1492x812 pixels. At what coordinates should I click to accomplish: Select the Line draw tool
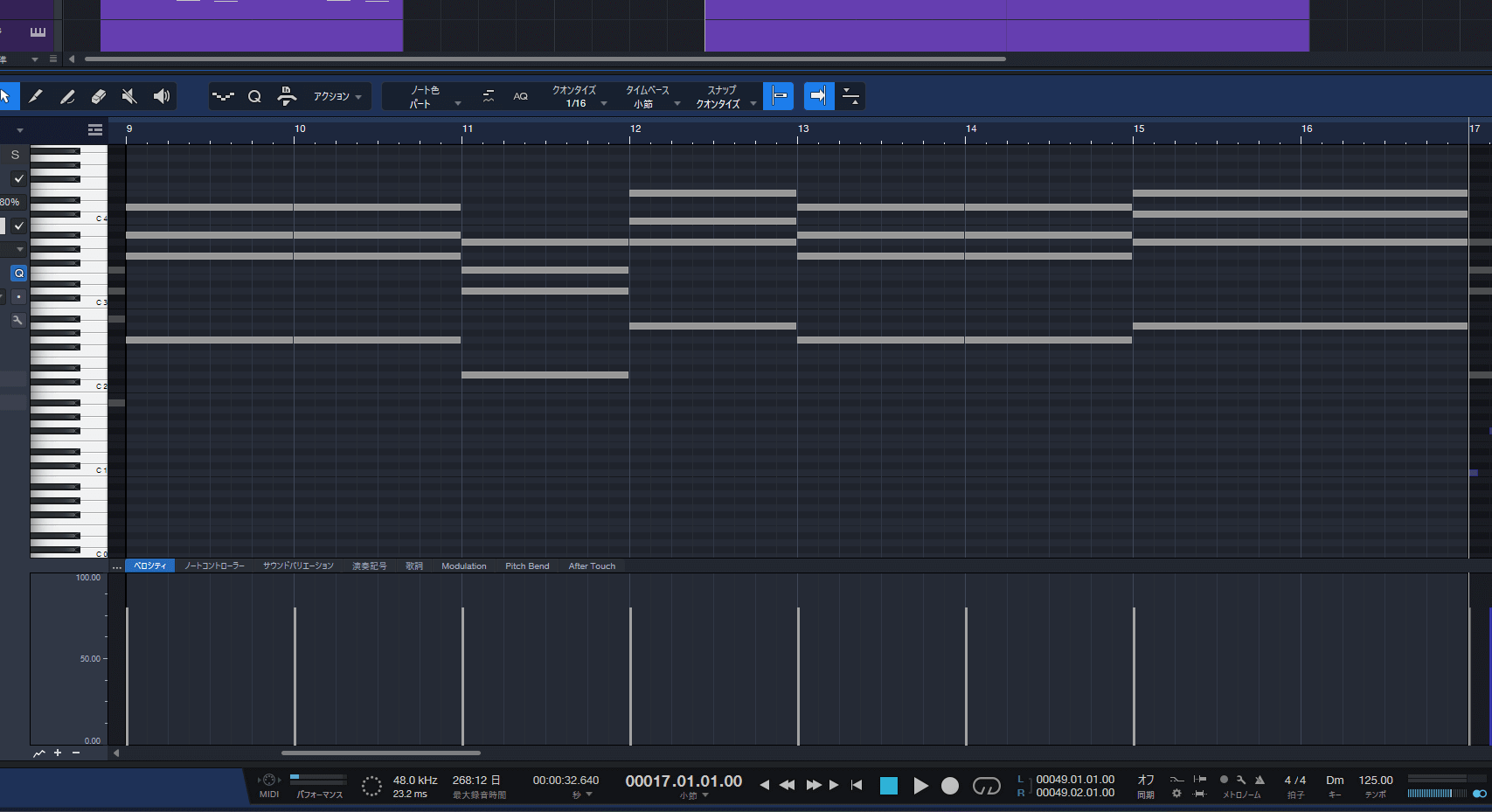(67, 96)
